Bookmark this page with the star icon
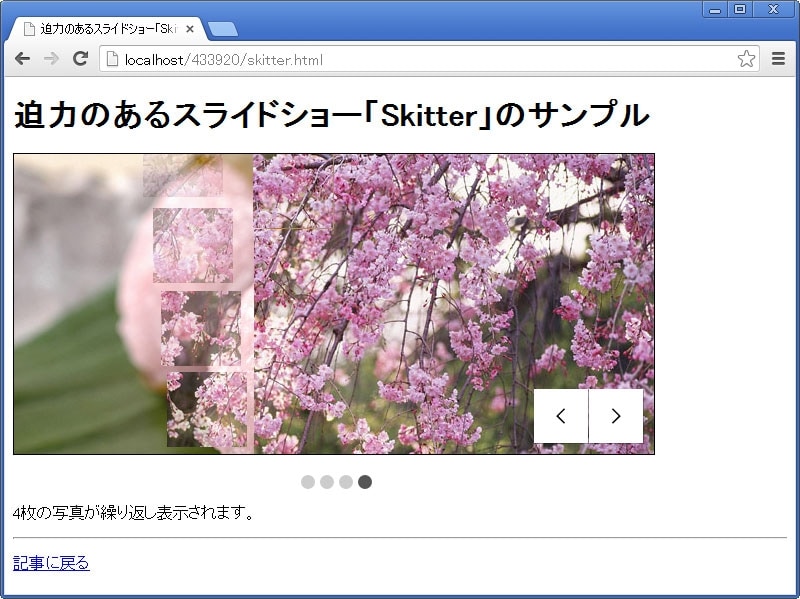This screenshot has width=800, height=599. pyautogui.click(x=746, y=59)
